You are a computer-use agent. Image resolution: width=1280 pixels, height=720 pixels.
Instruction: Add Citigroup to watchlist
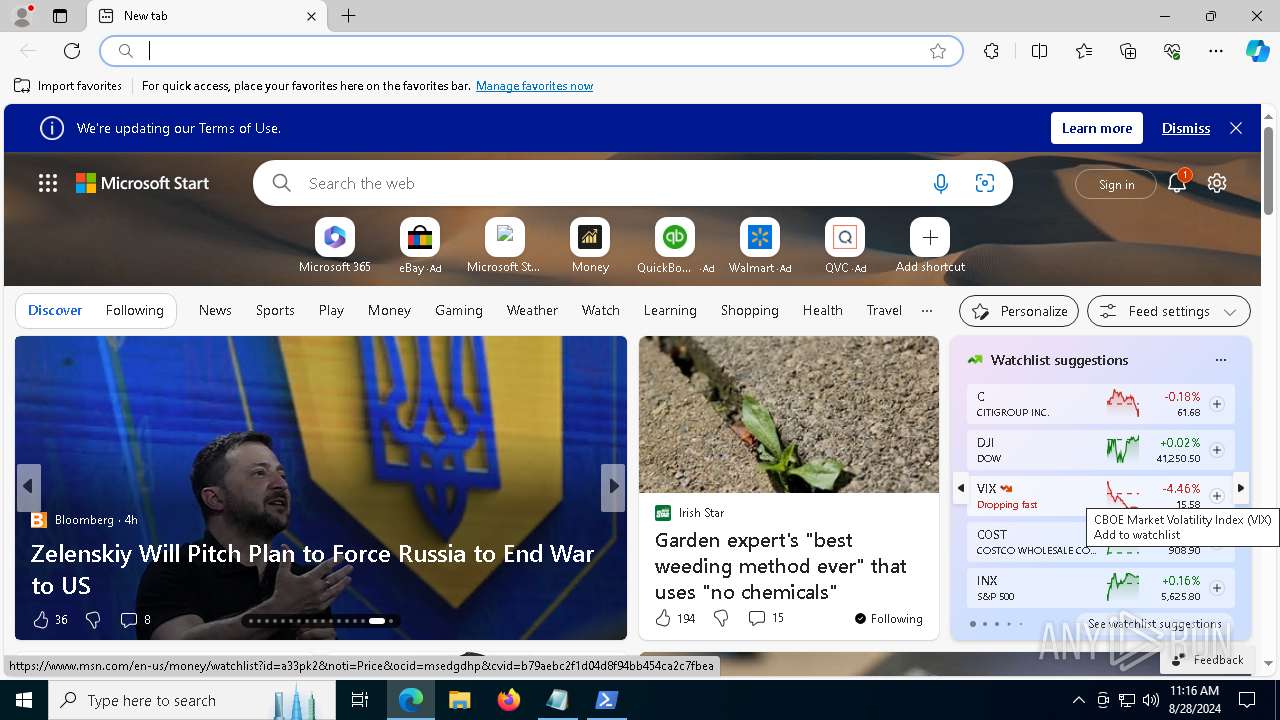coord(1217,404)
